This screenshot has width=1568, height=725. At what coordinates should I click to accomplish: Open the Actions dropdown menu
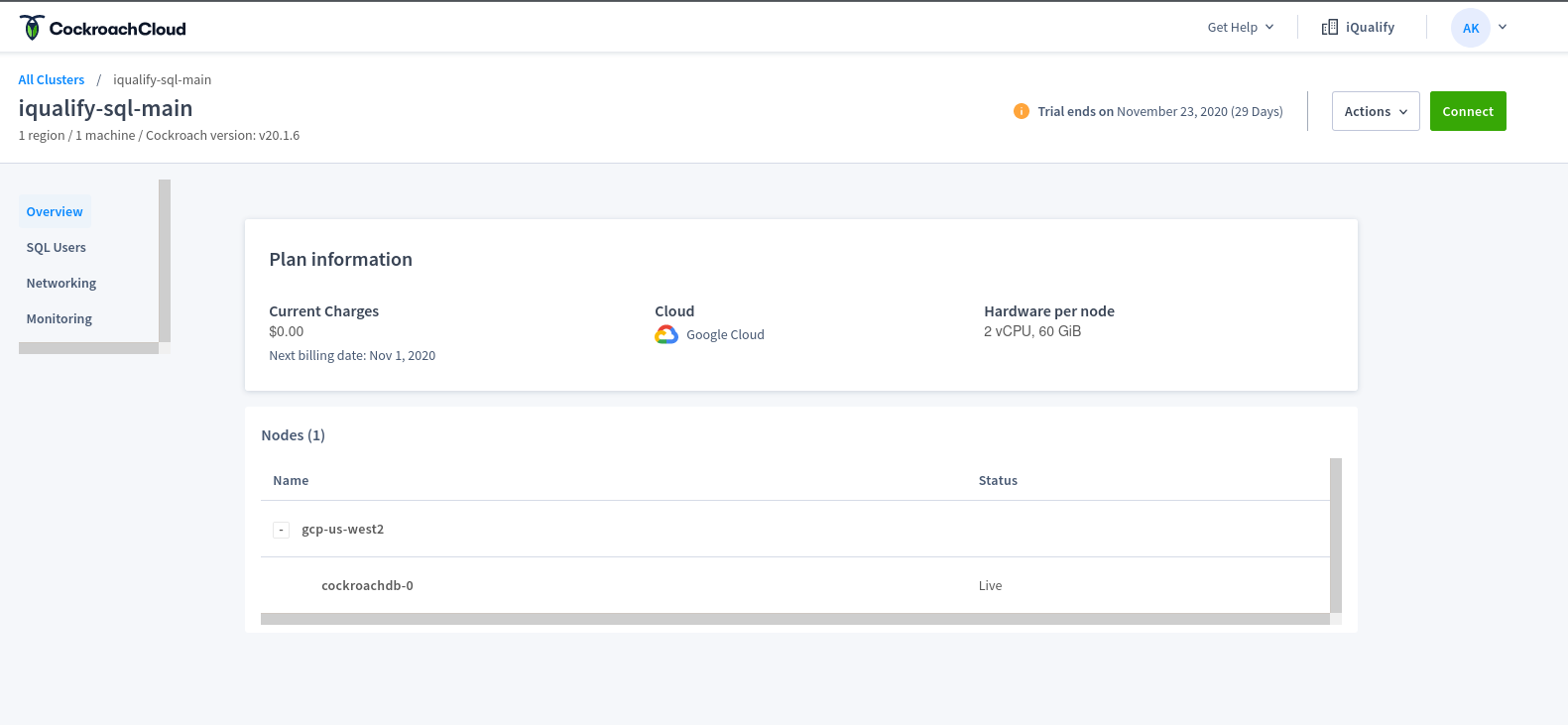click(1375, 111)
